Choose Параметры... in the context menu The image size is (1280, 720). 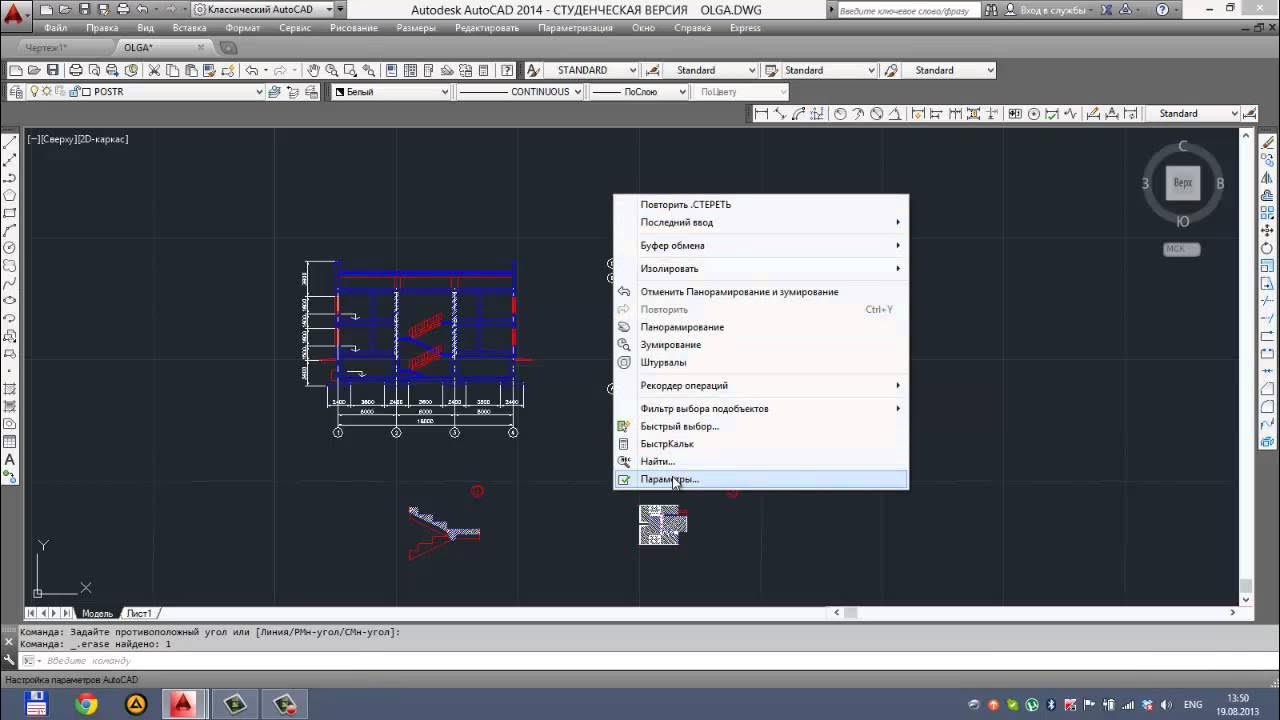(x=761, y=479)
